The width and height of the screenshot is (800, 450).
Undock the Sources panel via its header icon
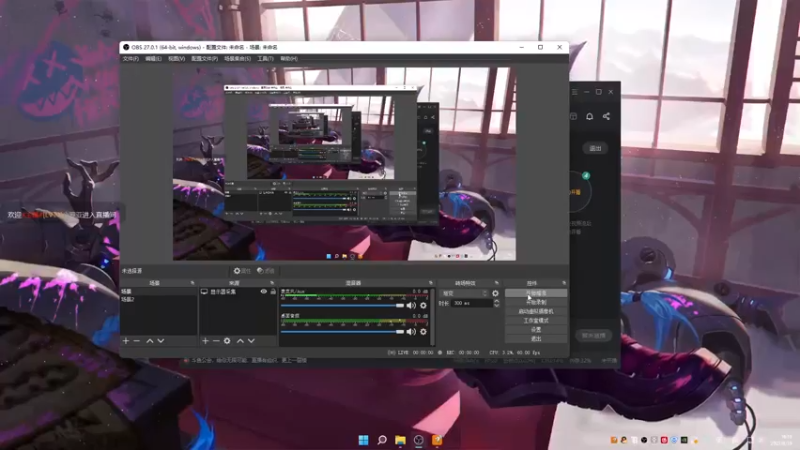(x=271, y=283)
